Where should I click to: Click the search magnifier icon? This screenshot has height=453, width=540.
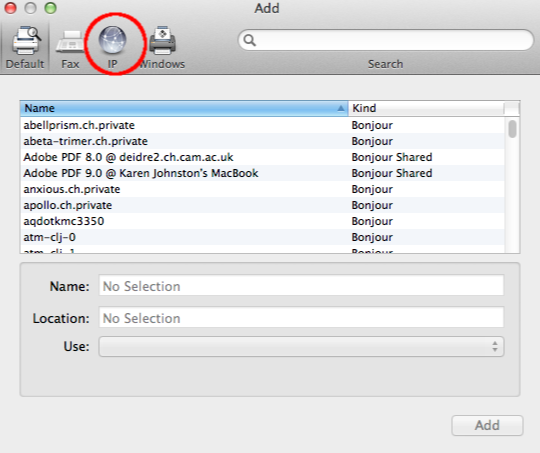250,40
